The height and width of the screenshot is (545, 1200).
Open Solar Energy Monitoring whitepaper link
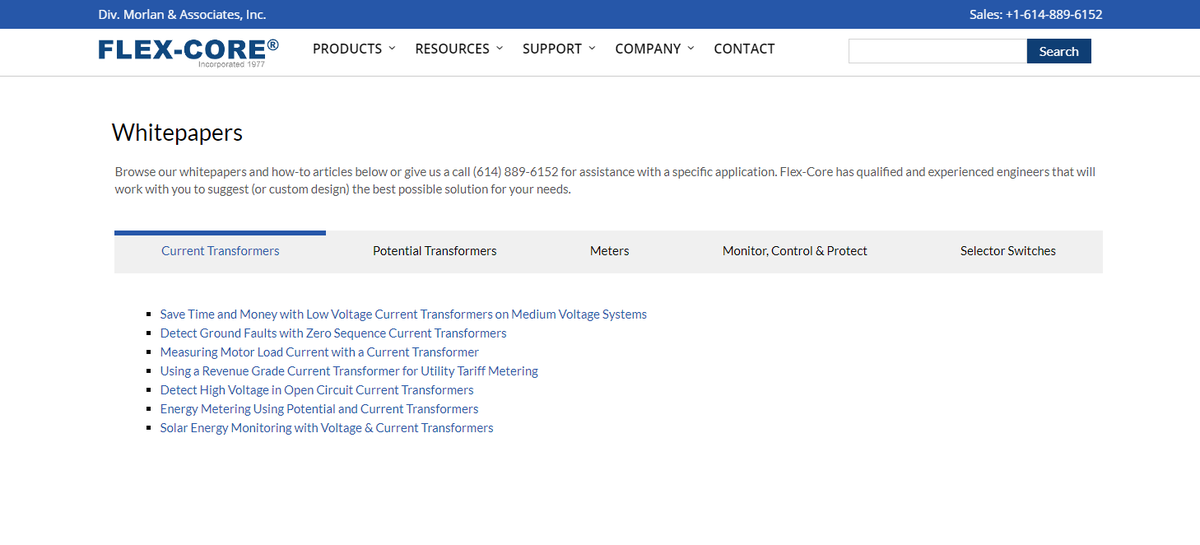tap(327, 428)
